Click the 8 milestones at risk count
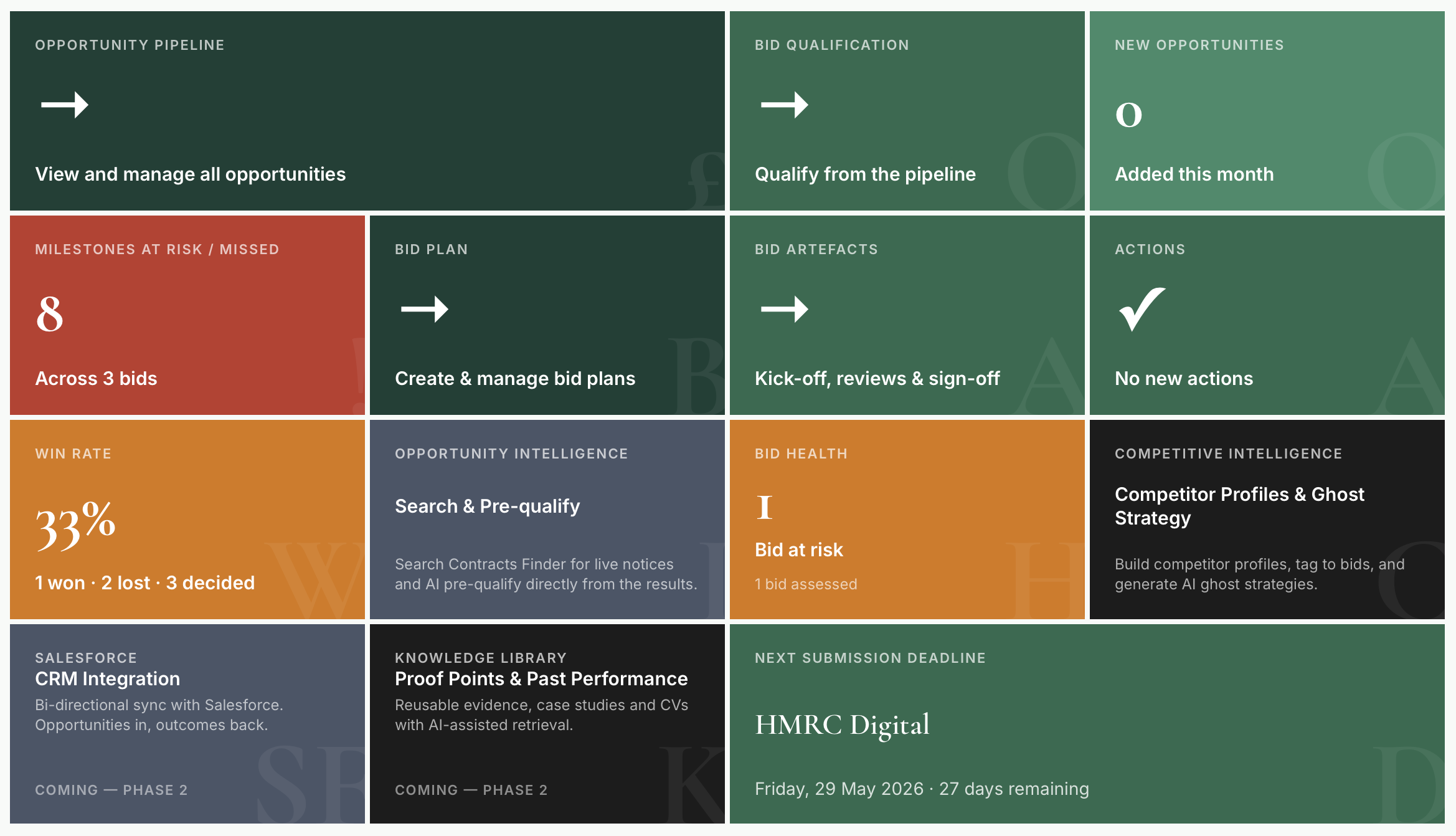This screenshot has height=836, width=1456. tap(50, 314)
